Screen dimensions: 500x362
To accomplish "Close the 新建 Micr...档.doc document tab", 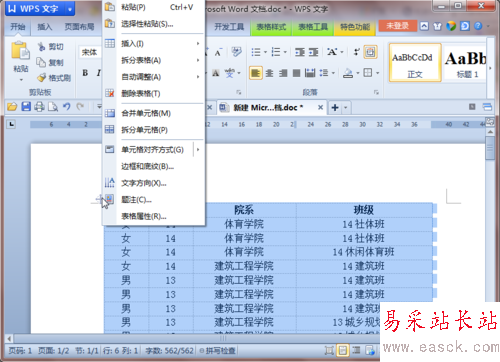I will tap(320, 107).
